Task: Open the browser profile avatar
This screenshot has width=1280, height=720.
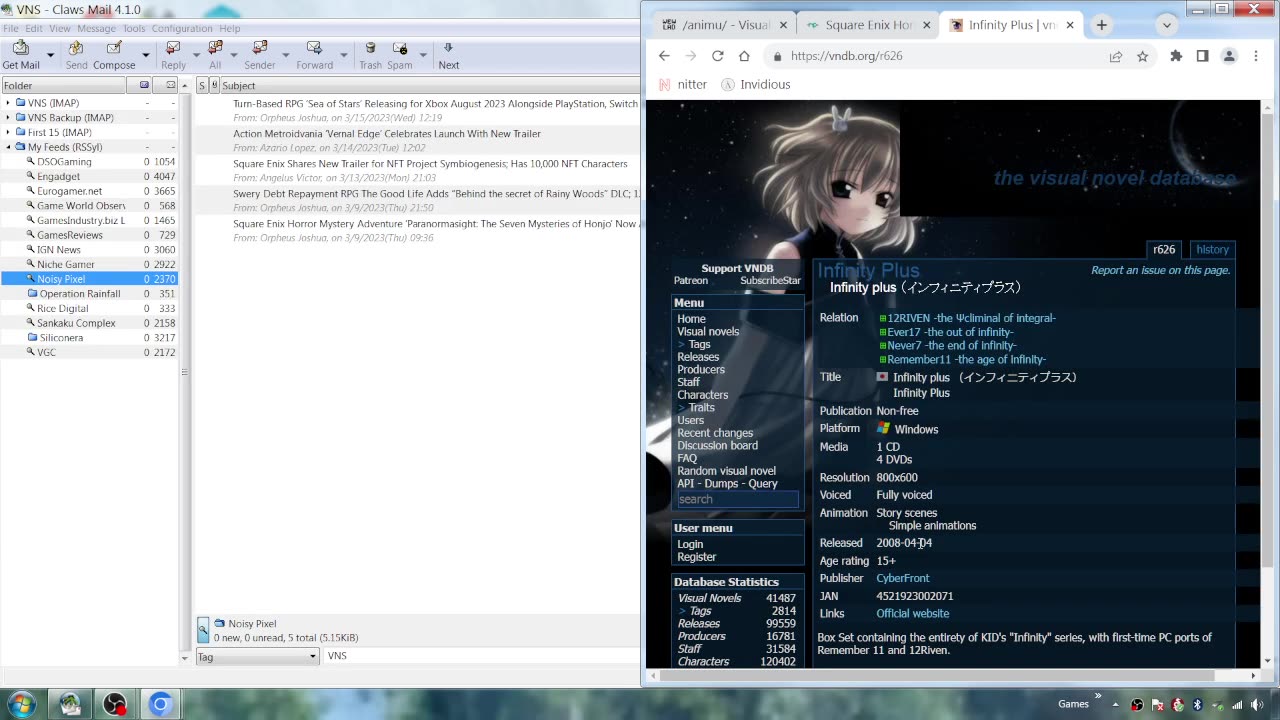Action: [1229, 56]
